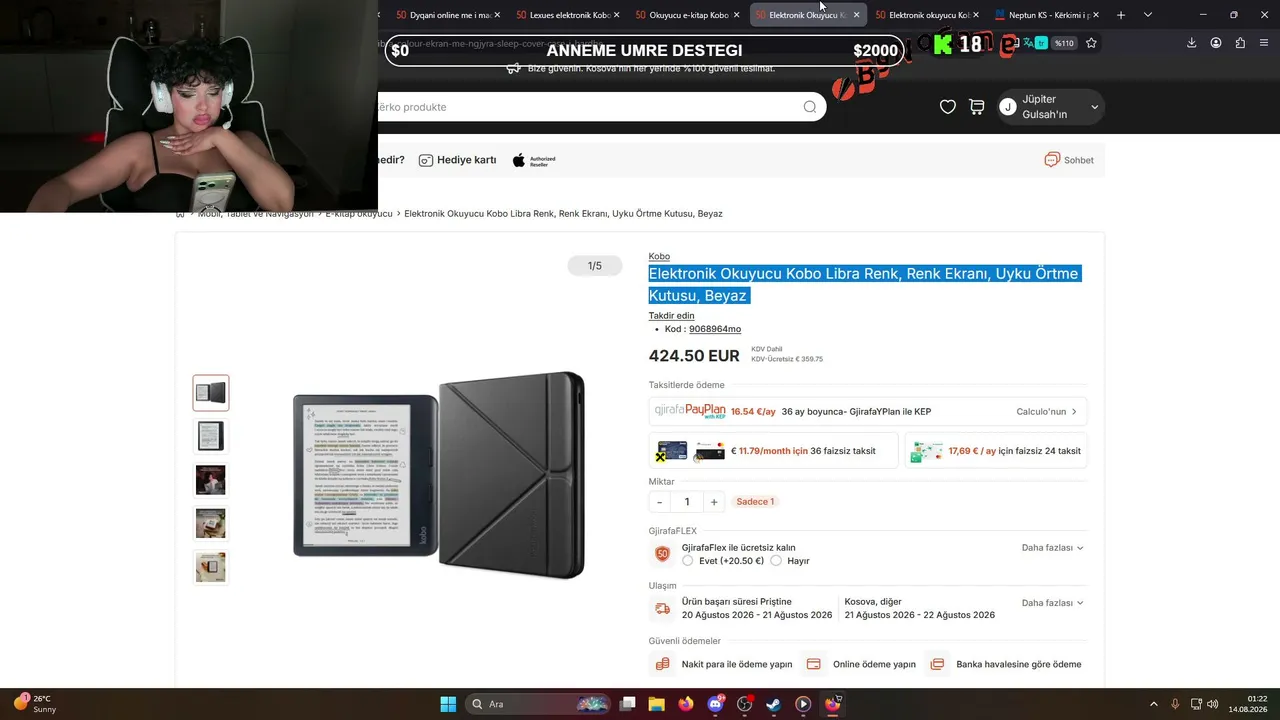Viewport: 1280px width, 720px height.
Task: Click the Windows taskbar search box
Action: pyautogui.click(x=538, y=704)
